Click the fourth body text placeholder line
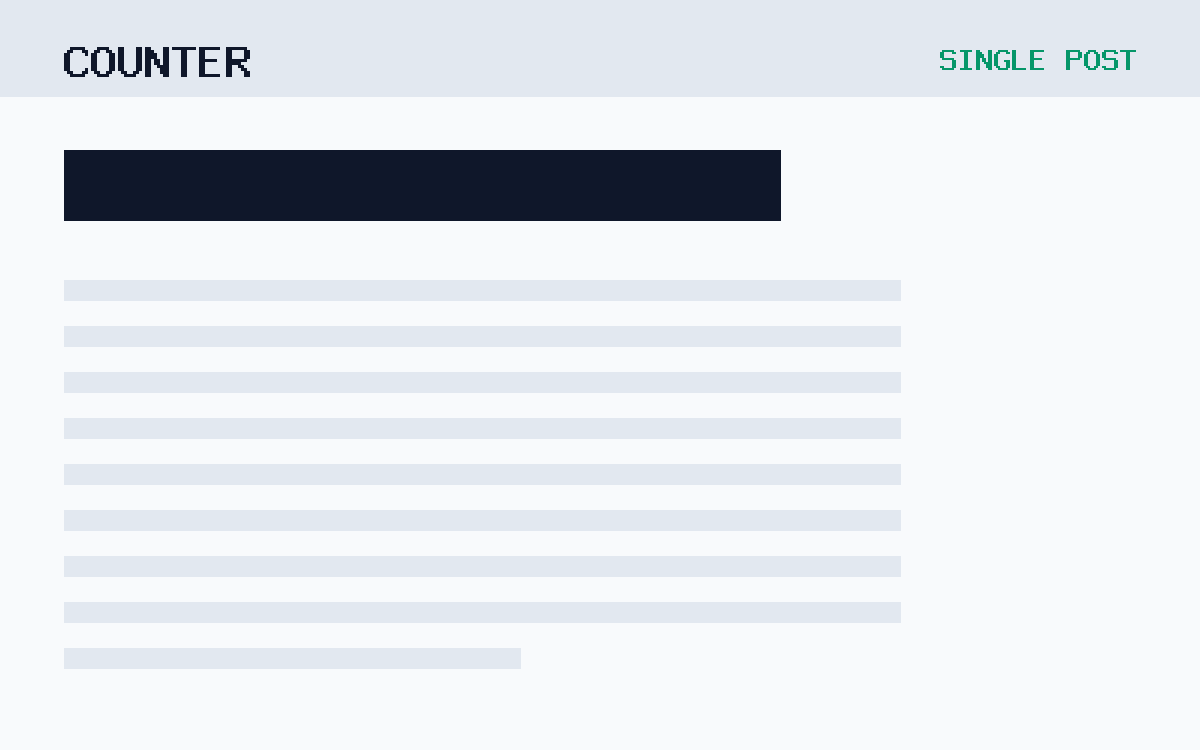This screenshot has width=1200, height=750. [x=482, y=428]
